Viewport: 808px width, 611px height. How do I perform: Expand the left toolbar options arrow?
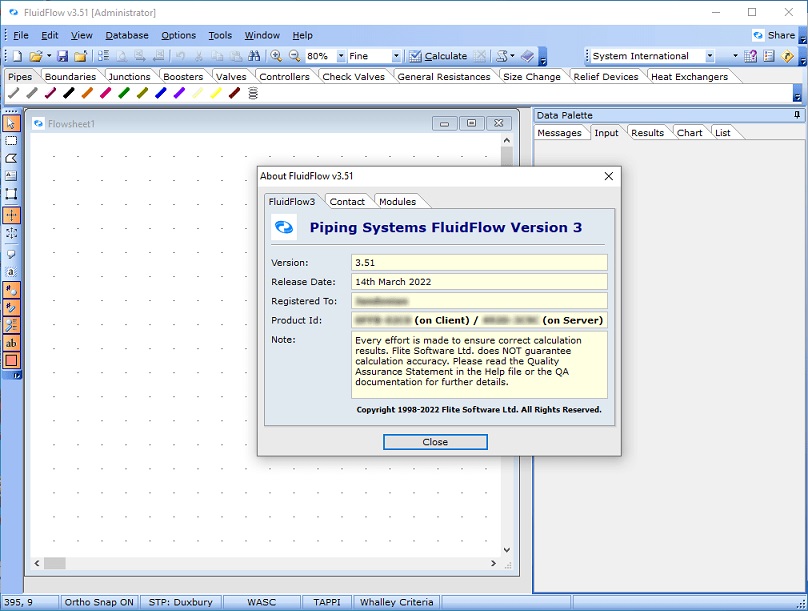click(x=17, y=376)
